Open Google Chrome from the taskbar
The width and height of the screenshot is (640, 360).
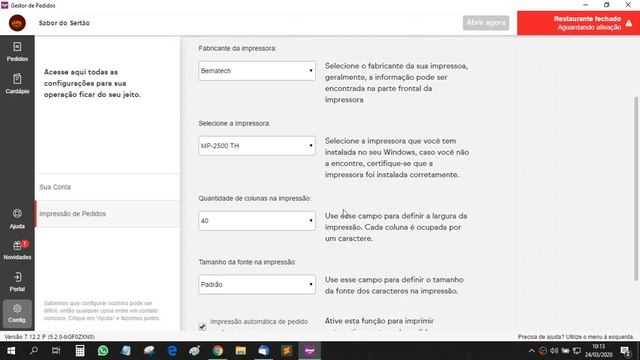pos(218,351)
